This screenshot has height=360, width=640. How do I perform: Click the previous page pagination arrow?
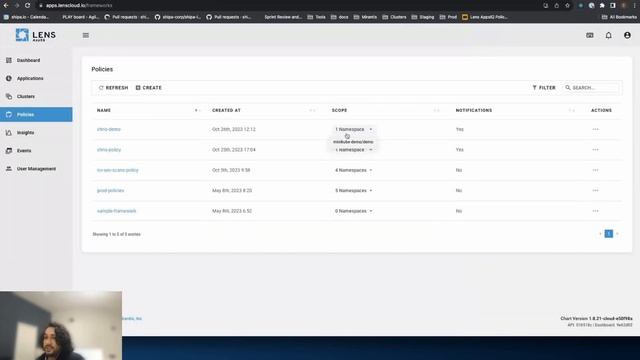600,234
